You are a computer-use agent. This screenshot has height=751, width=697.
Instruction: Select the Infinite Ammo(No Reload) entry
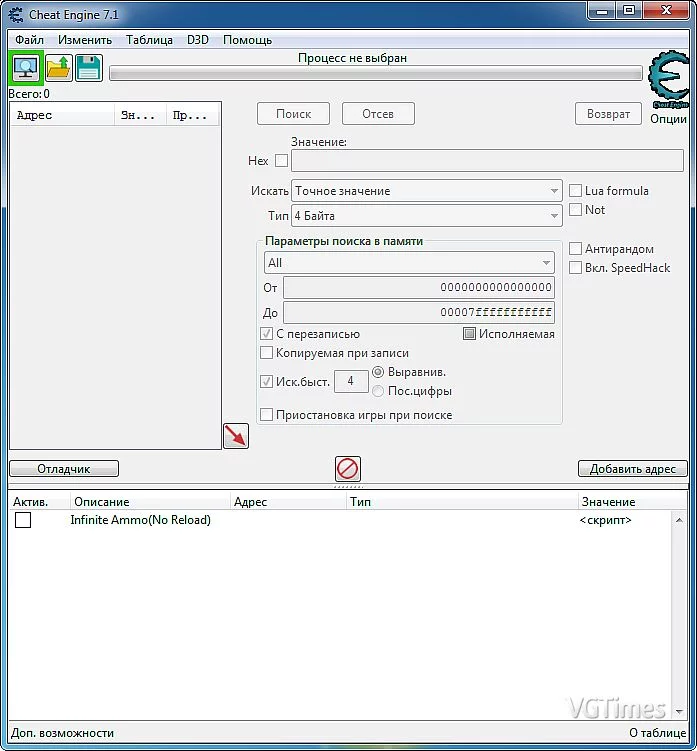tap(140, 520)
